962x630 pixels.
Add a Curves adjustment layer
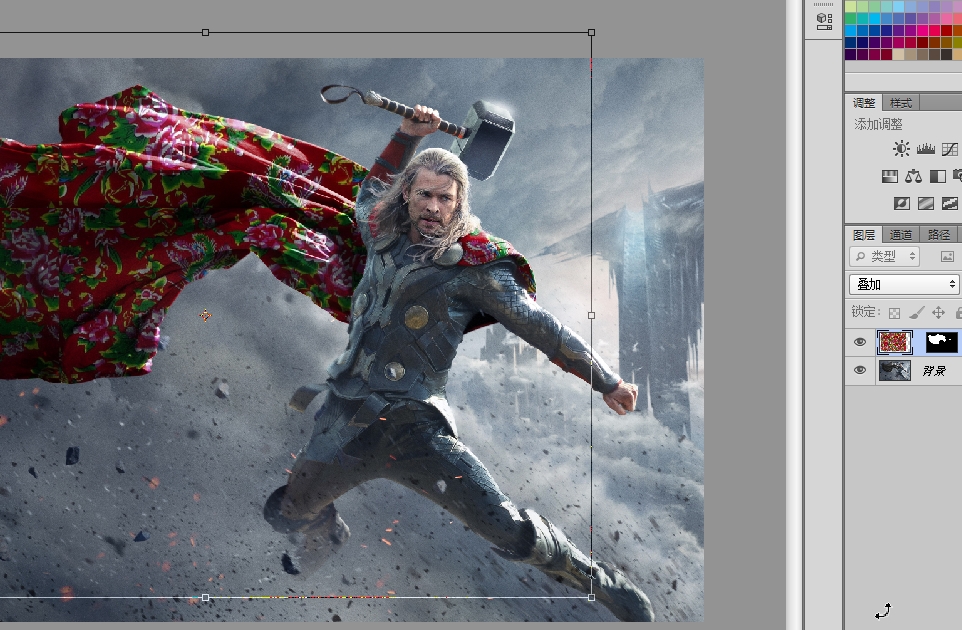[x=950, y=148]
